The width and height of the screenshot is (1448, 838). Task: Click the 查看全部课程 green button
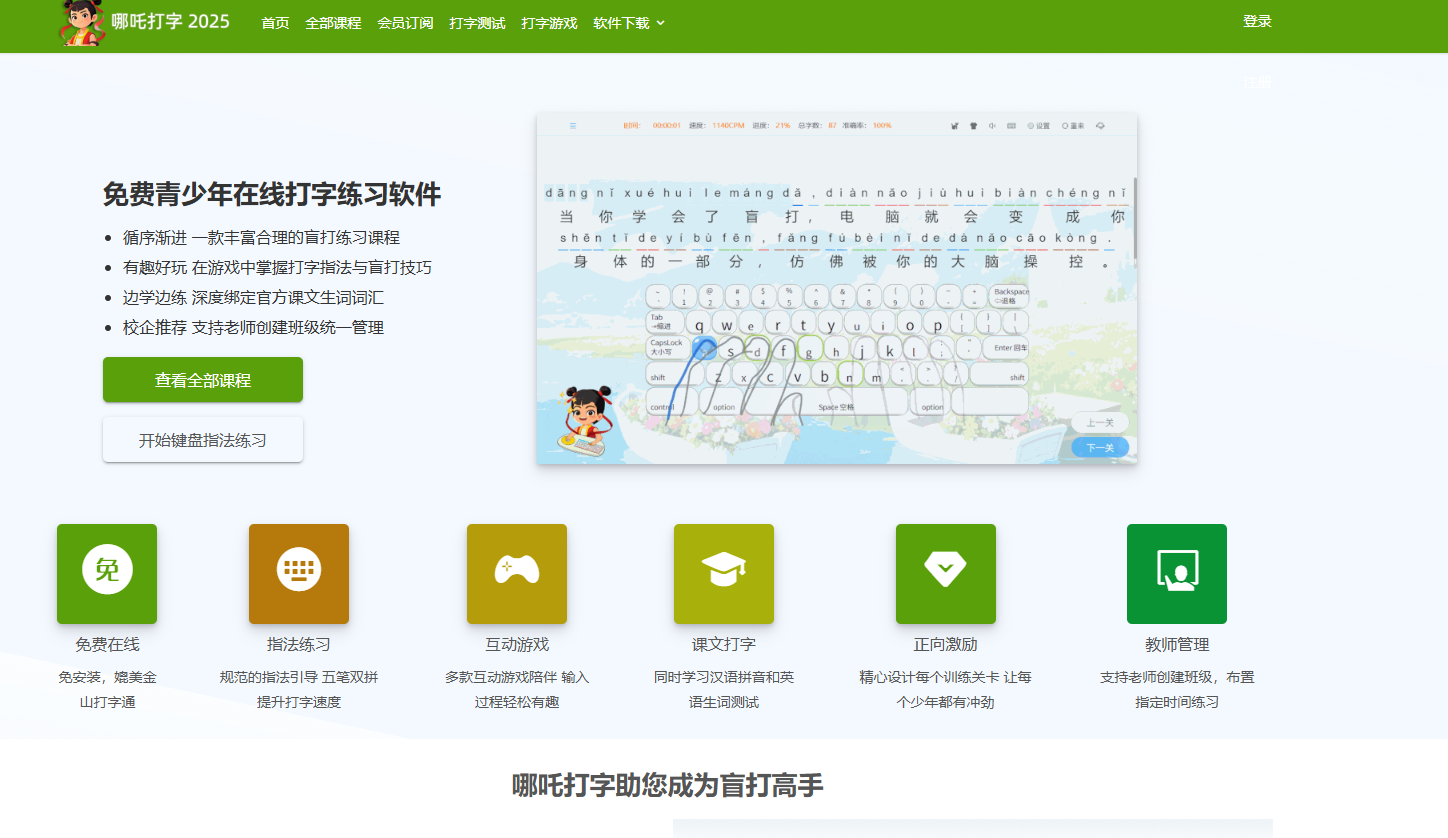203,380
